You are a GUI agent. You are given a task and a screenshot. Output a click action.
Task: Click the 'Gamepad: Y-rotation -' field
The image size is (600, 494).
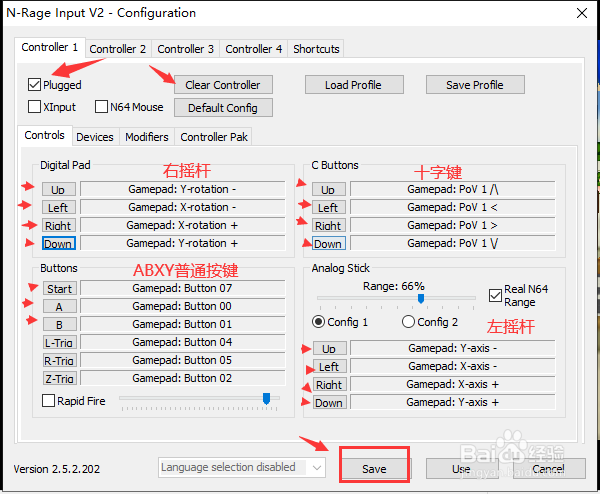183,189
